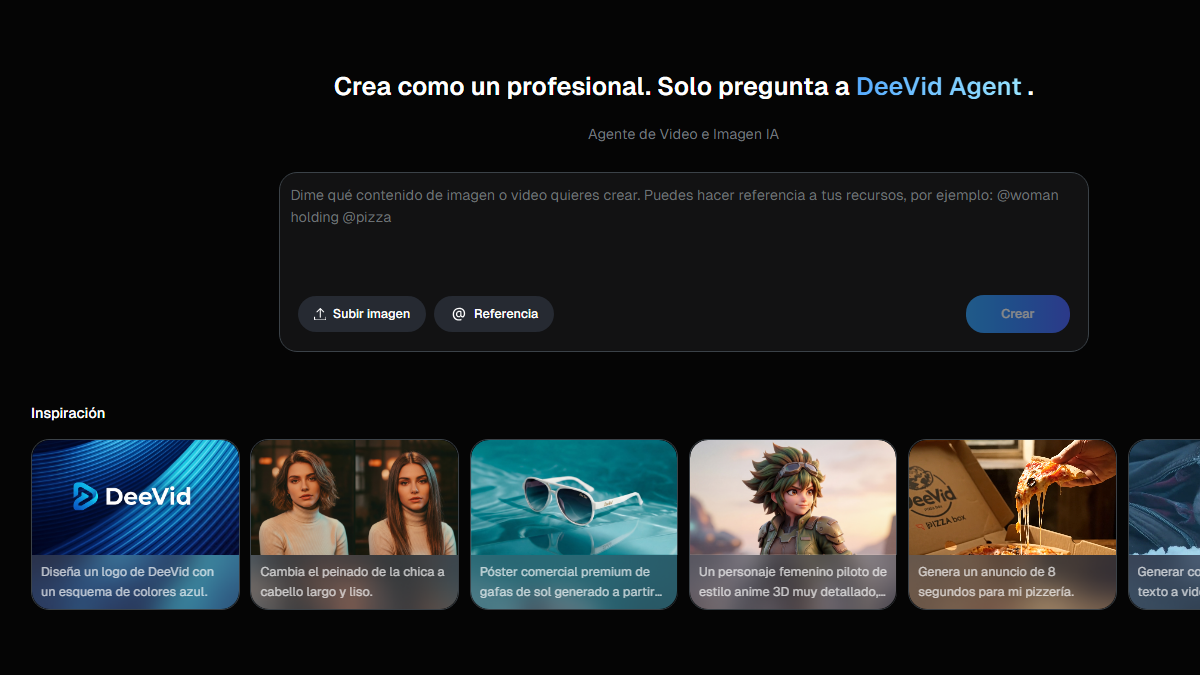The image size is (1200, 675).
Task: Click the example text @woman in the prompt placeholder
Action: 1023,195
